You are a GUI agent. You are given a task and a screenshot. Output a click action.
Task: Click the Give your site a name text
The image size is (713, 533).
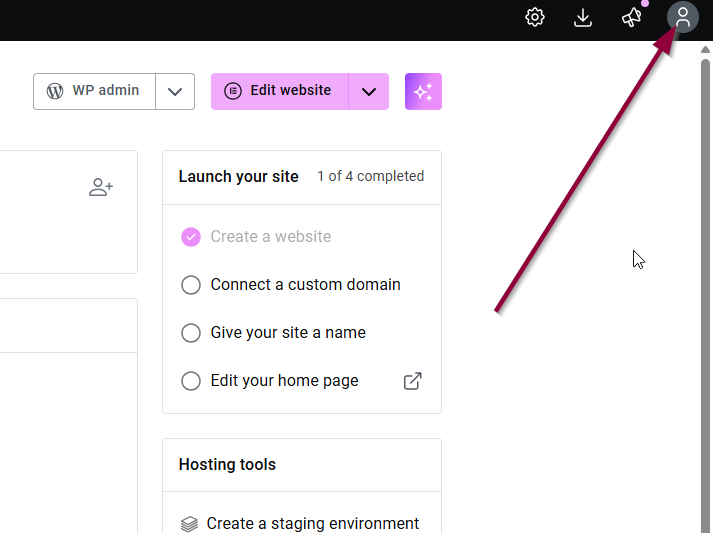tap(288, 333)
